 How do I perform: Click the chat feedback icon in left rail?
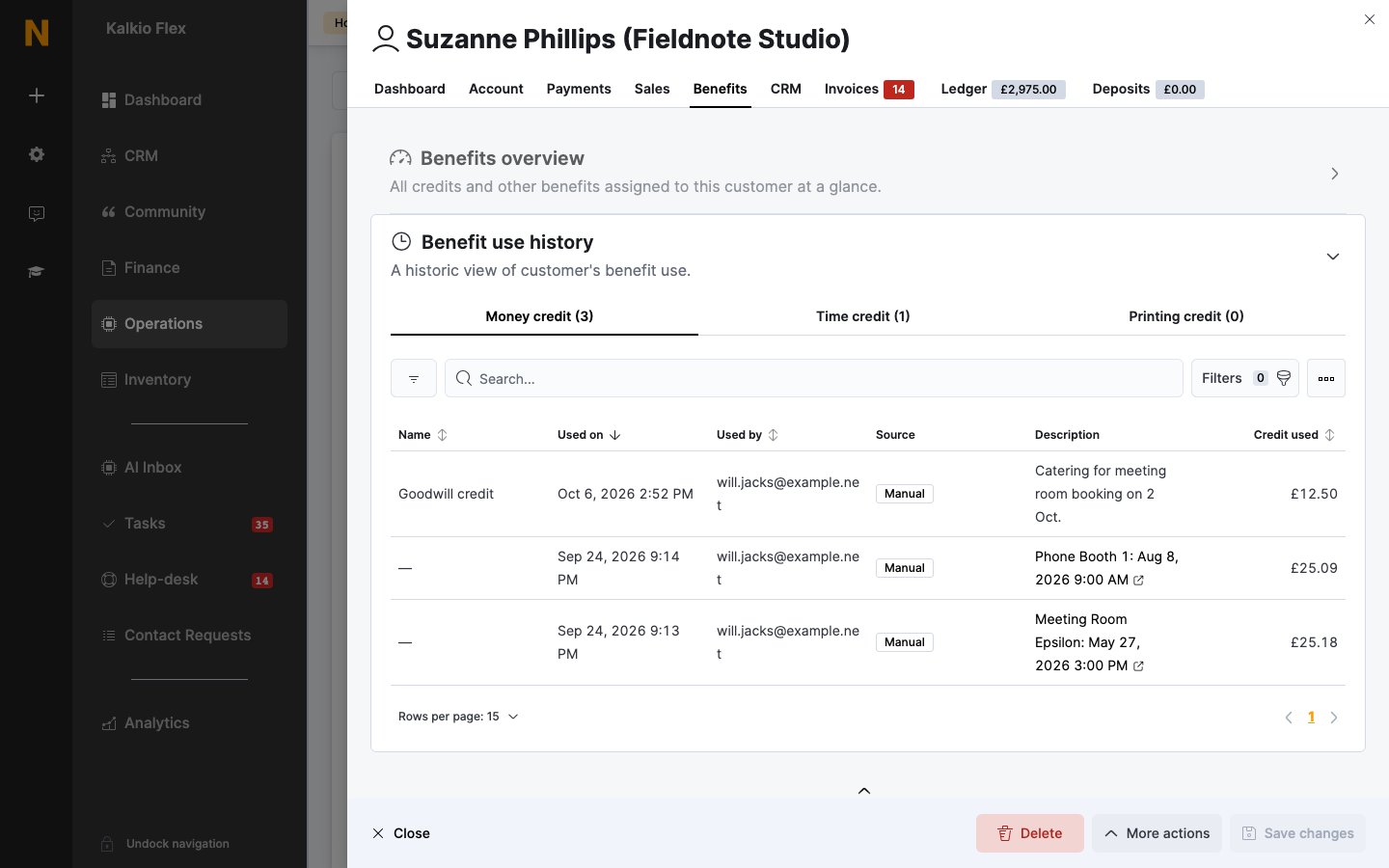(x=37, y=213)
